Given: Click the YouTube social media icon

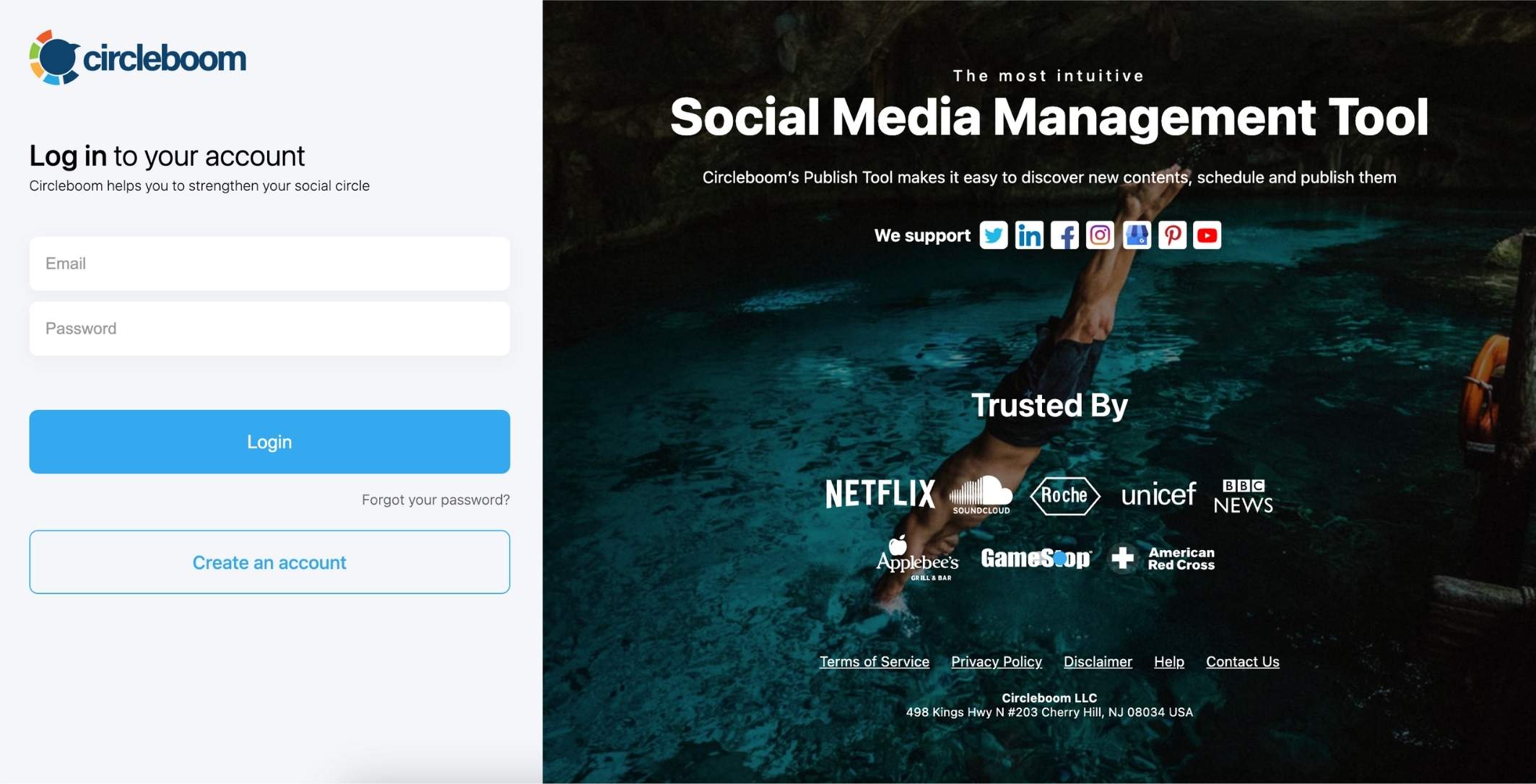Looking at the screenshot, I should pyautogui.click(x=1208, y=234).
